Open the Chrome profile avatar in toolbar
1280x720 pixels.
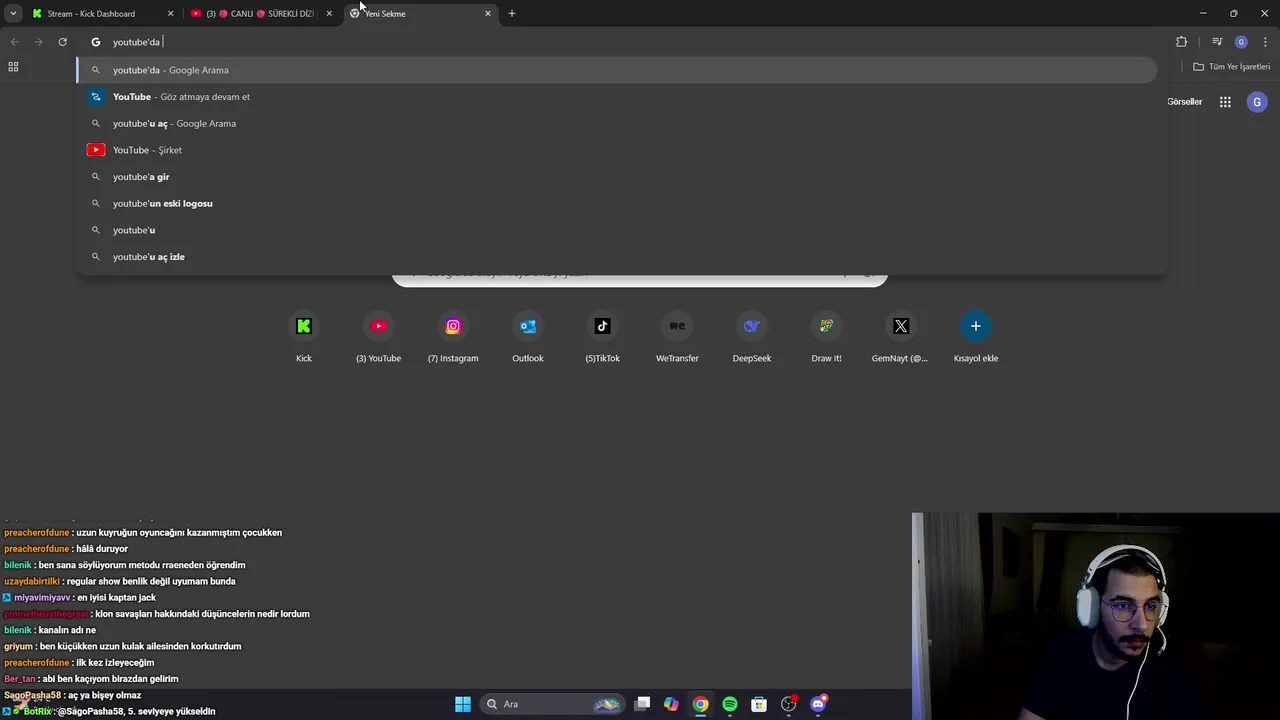pyautogui.click(x=1241, y=42)
